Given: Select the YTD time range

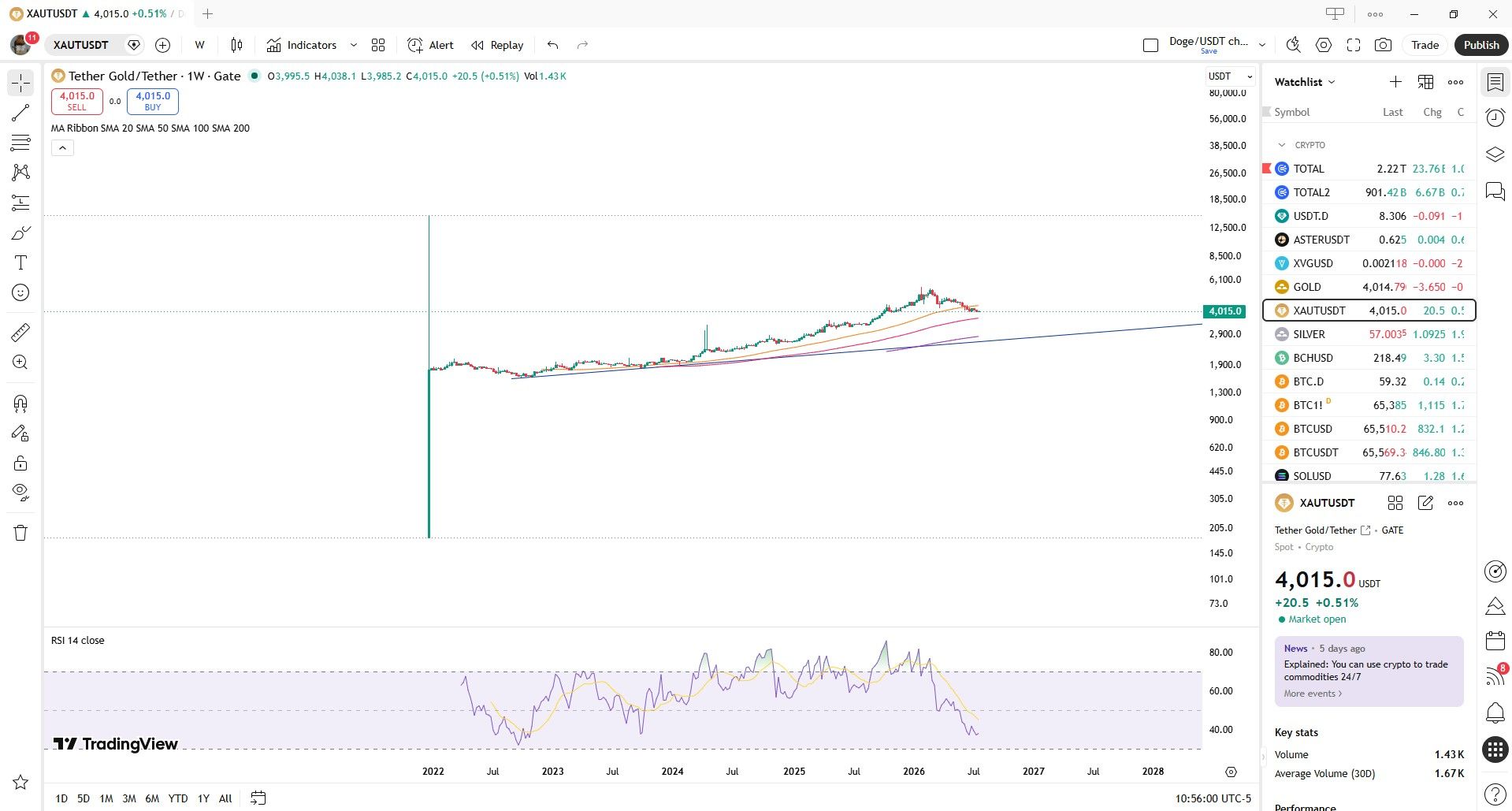Looking at the screenshot, I should [178, 798].
